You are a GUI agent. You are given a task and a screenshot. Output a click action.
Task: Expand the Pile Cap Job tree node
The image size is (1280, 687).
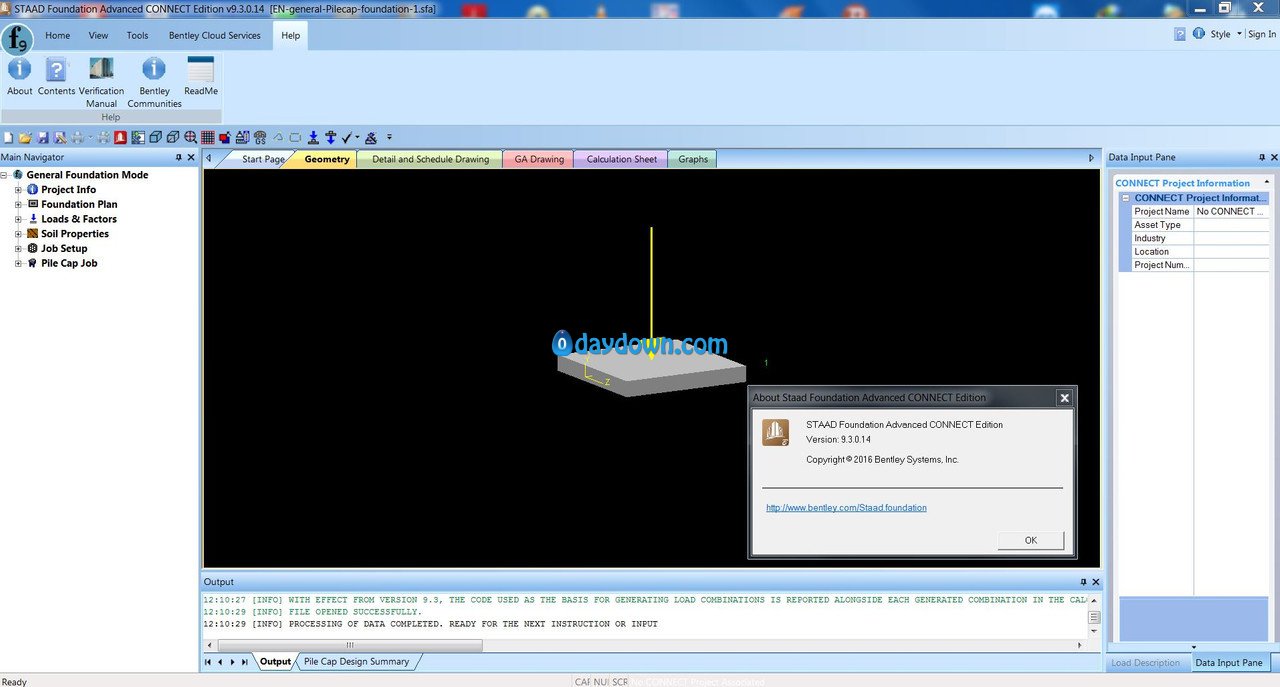(x=18, y=264)
